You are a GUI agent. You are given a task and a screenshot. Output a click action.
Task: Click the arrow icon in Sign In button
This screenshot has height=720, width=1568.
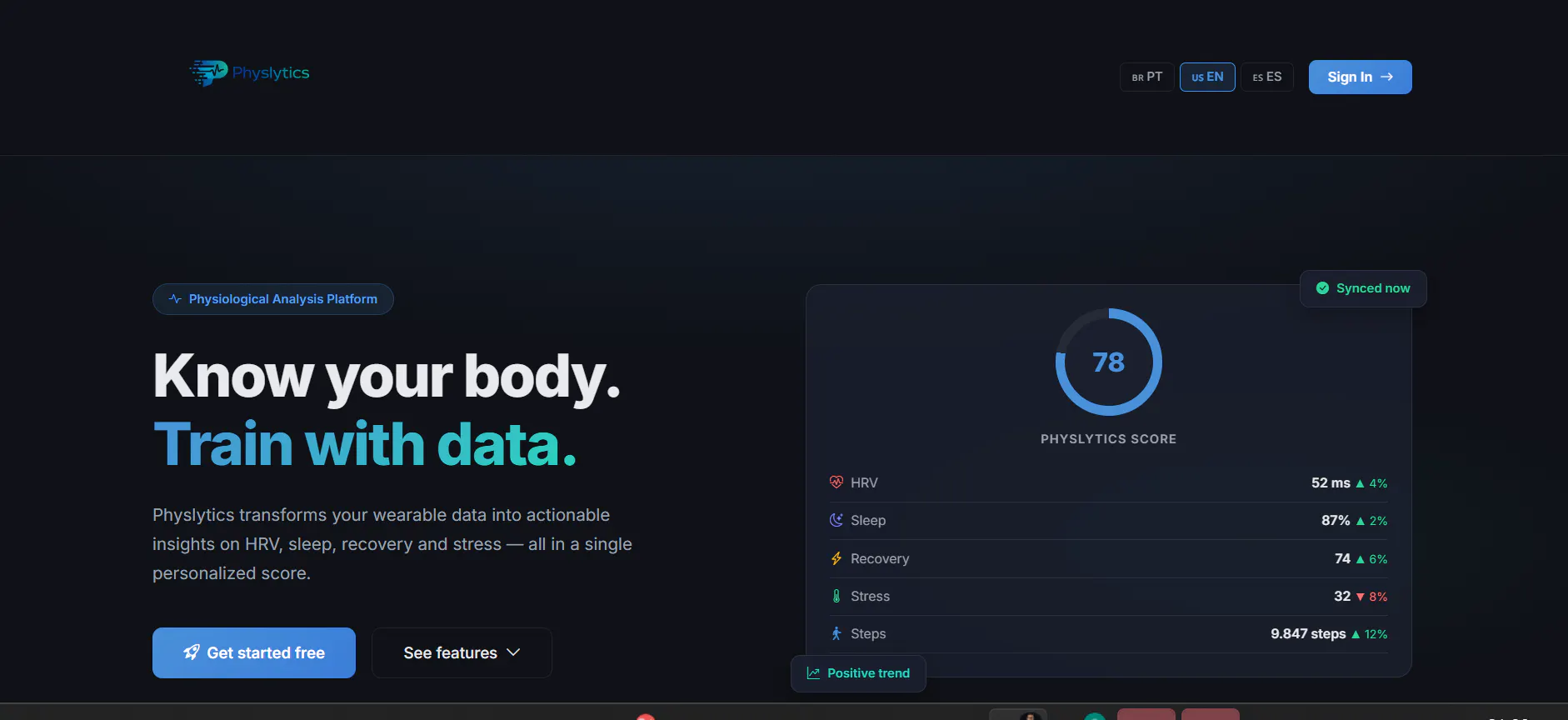(x=1386, y=77)
